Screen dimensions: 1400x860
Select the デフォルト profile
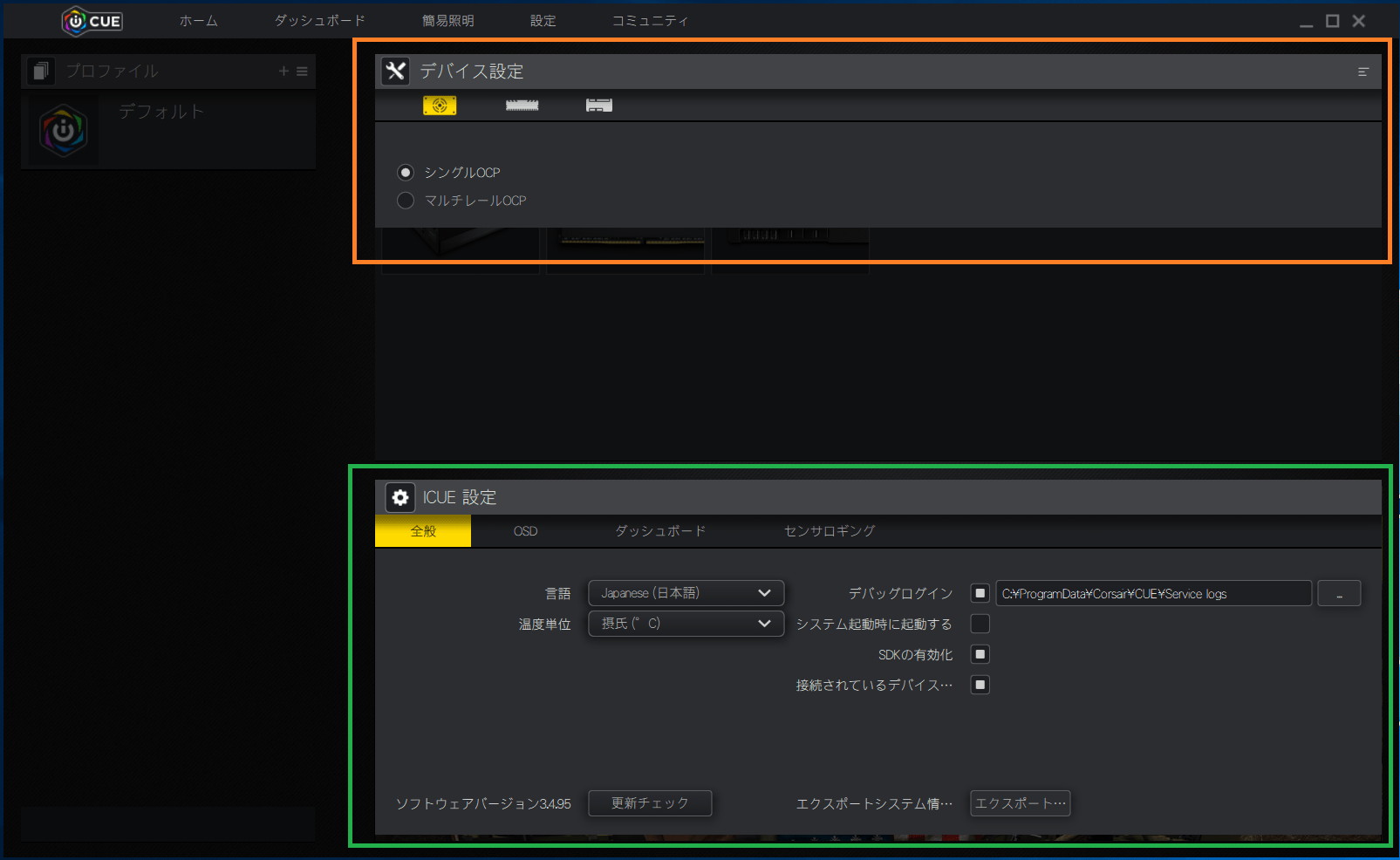168,131
